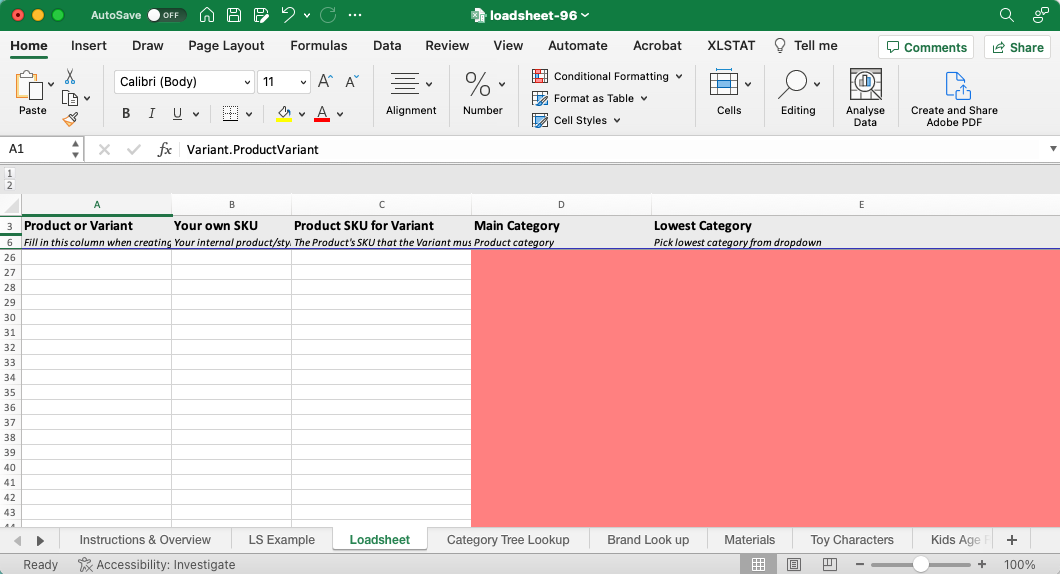
Task: Apply the yellow fill color swatch
Action: pyautogui.click(x=284, y=113)
